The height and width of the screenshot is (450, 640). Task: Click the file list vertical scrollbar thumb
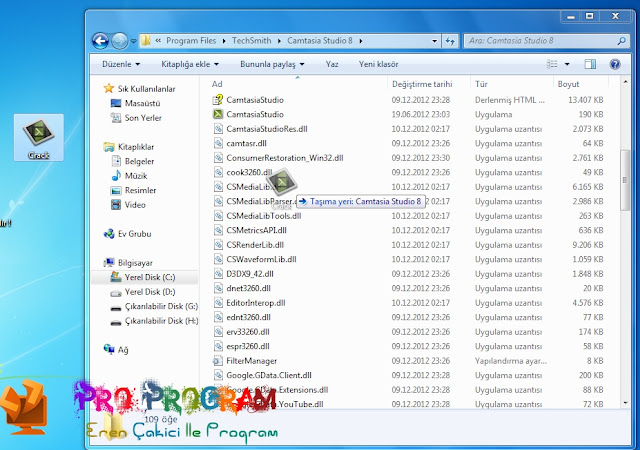(625, 180)
